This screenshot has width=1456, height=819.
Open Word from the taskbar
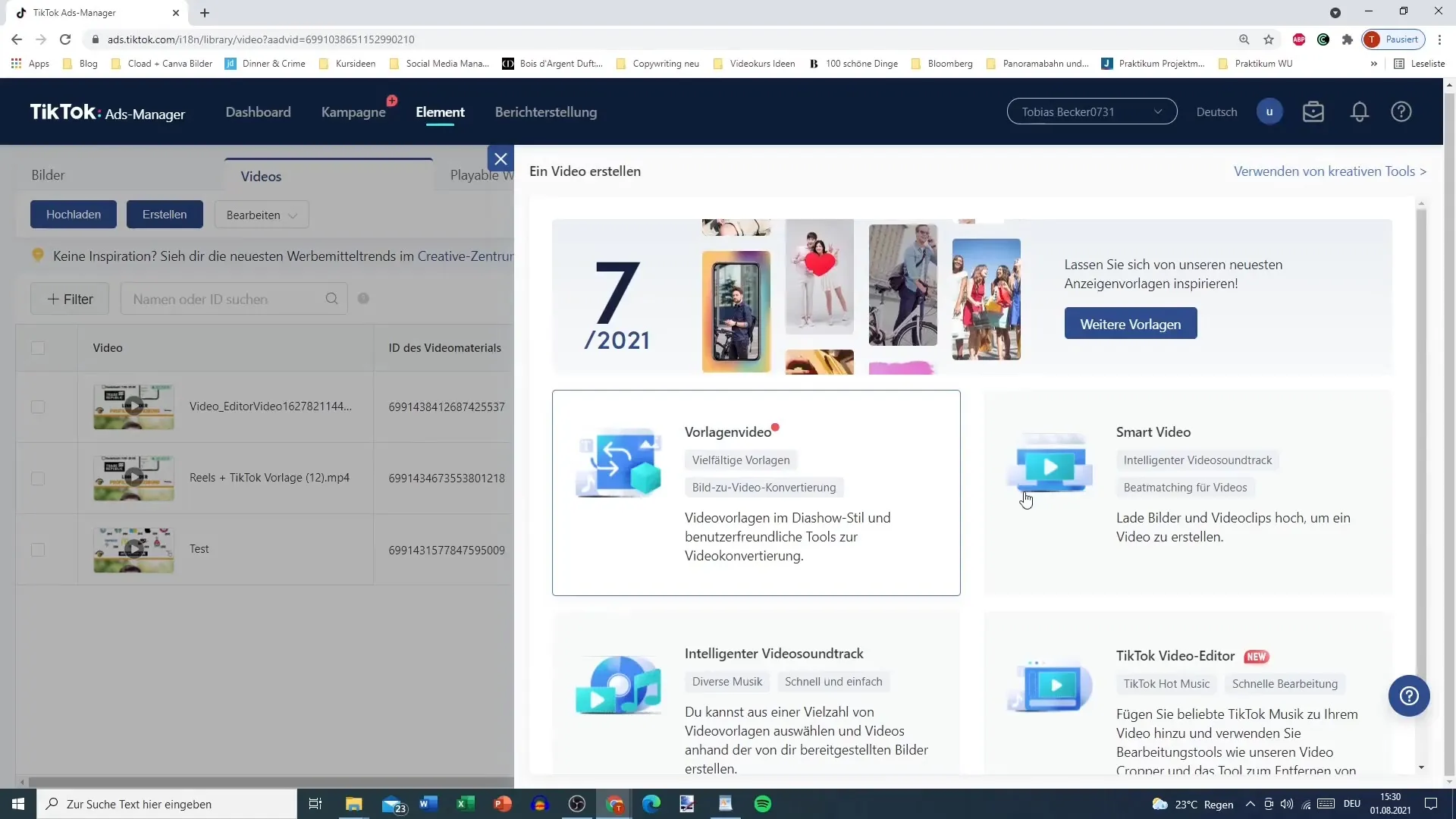(428, 804)
